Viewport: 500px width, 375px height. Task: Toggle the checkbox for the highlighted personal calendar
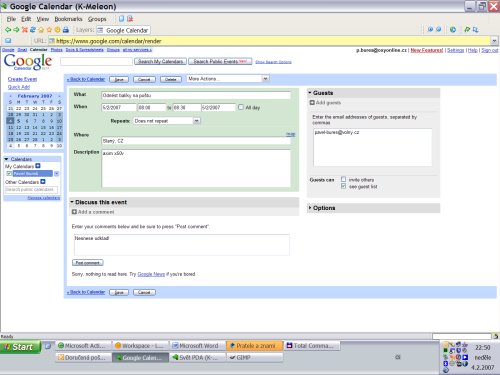9,173
